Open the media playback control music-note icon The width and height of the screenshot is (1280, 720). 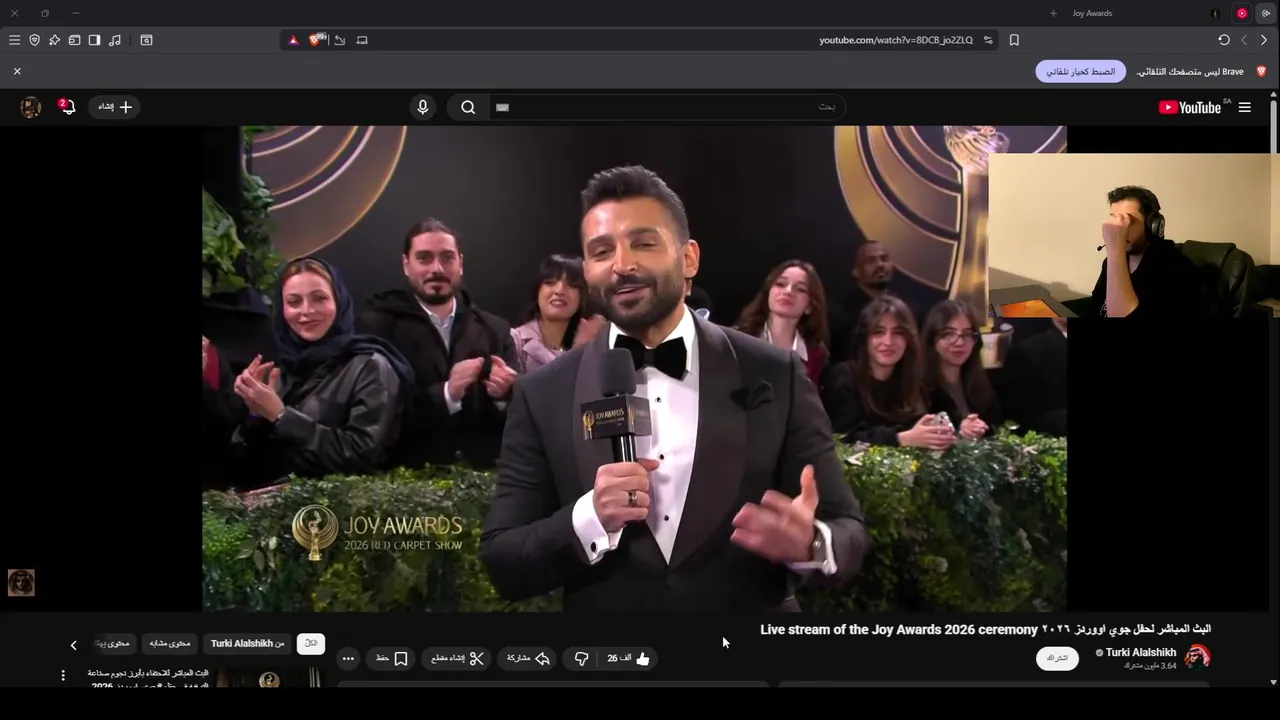click(115, 40)
